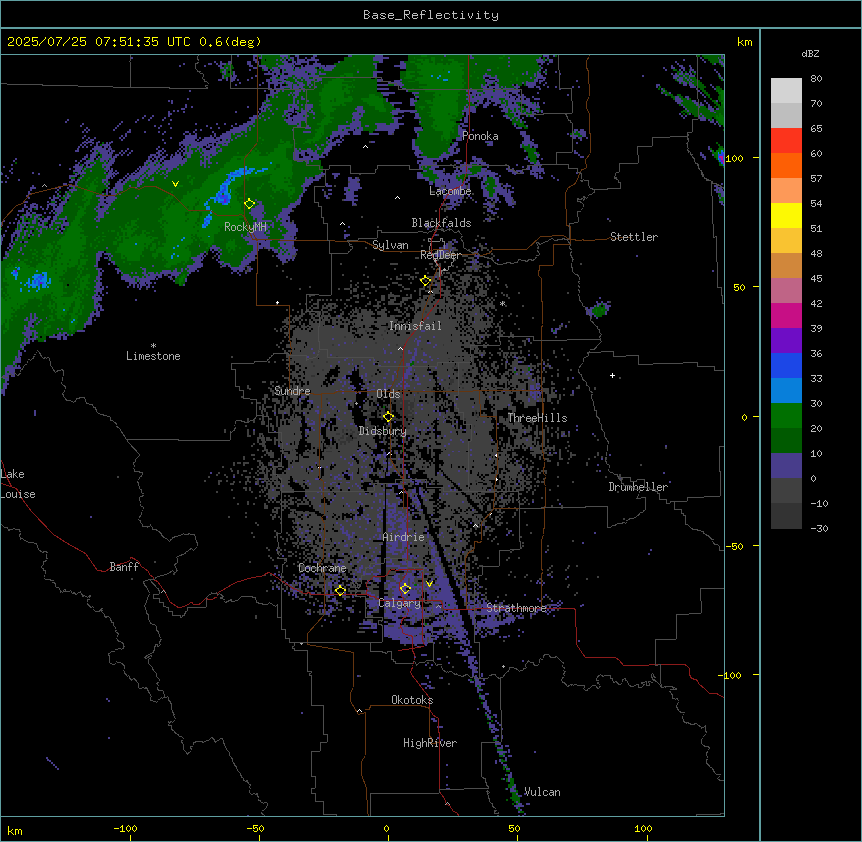The width and height of the screenshot is (862, 842).
Task: Select the slate 0-10 dBZ legend swatch
Action: [786, 466]
